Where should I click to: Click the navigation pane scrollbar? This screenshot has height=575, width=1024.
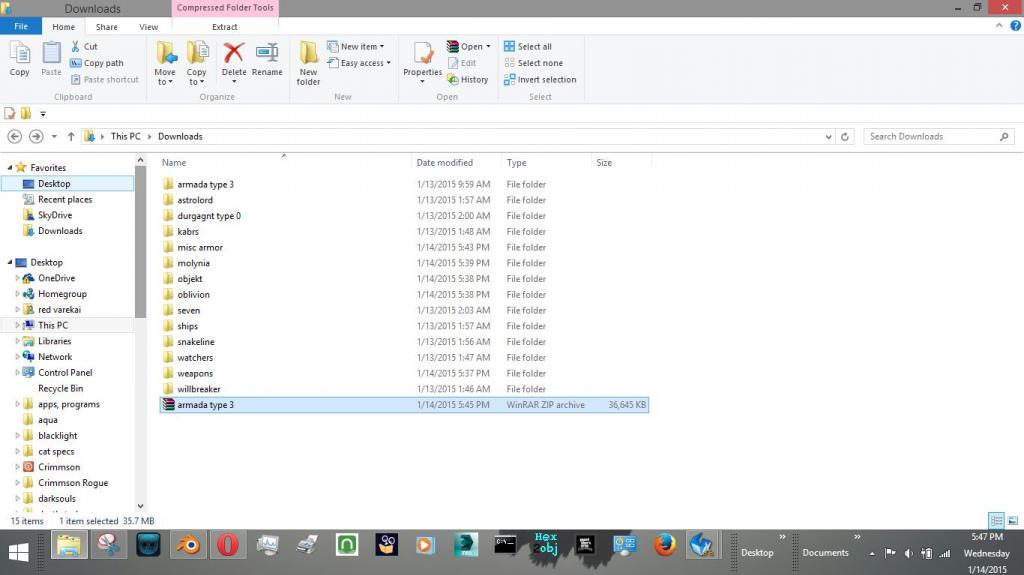(140, 241)
